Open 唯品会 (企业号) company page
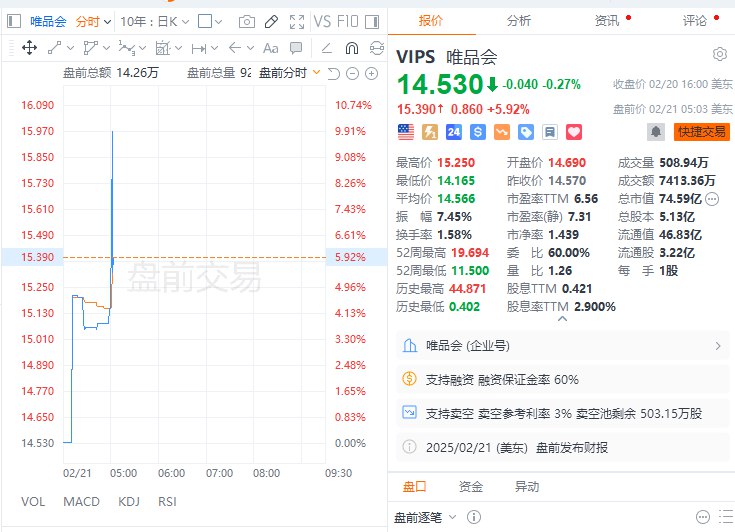This screenshot has height=532, width=735. (x=562, y=346)
